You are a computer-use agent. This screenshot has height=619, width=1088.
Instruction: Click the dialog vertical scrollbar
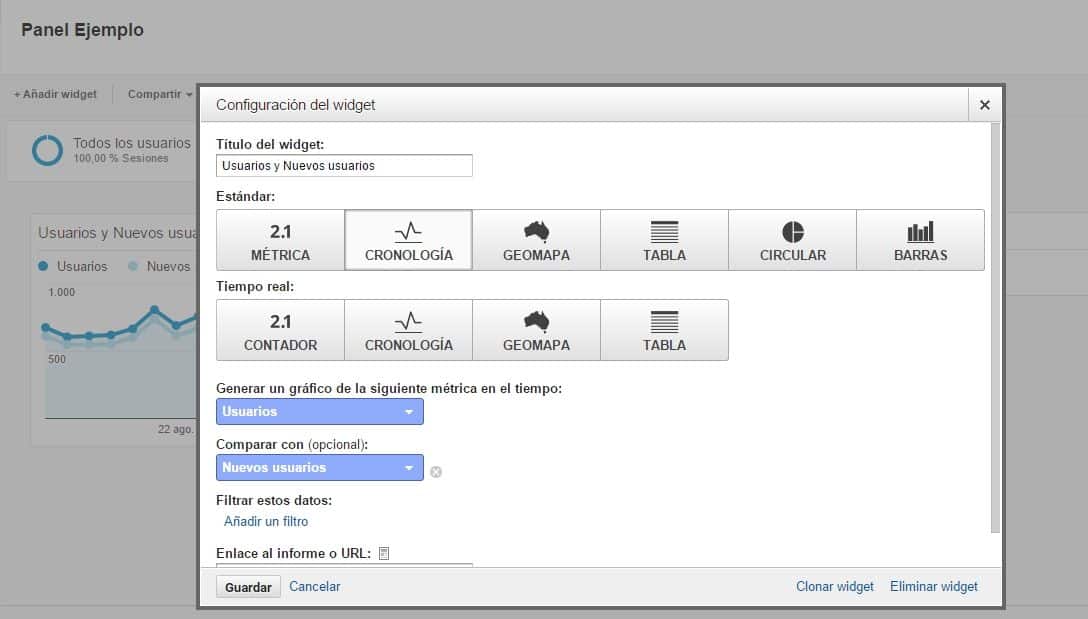[x=995, y=328]
